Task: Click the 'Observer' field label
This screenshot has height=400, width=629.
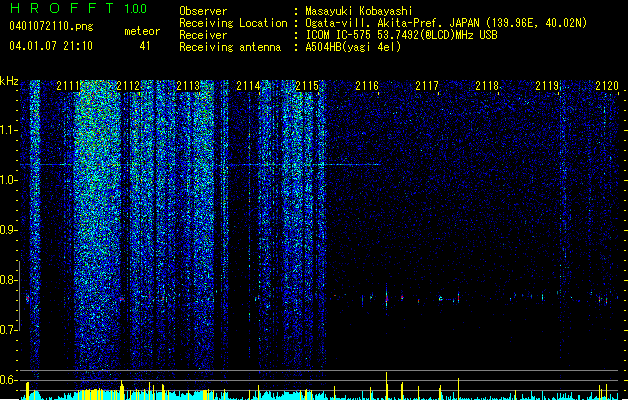Action: click(203, 11)
